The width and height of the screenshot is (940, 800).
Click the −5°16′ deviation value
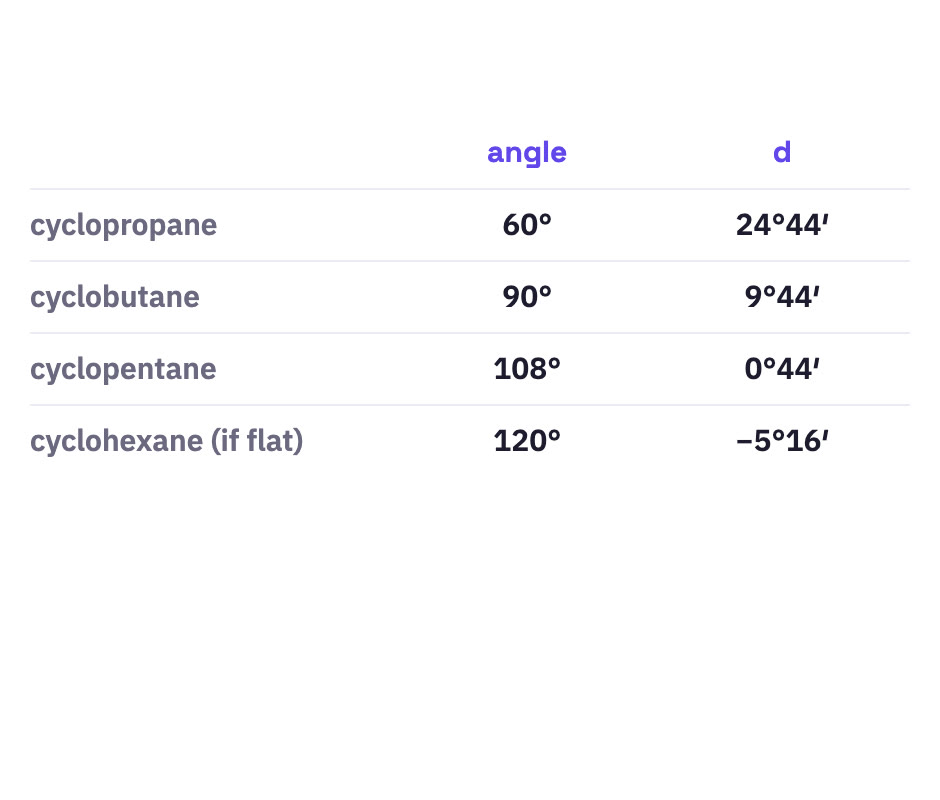tap(782, 441)
